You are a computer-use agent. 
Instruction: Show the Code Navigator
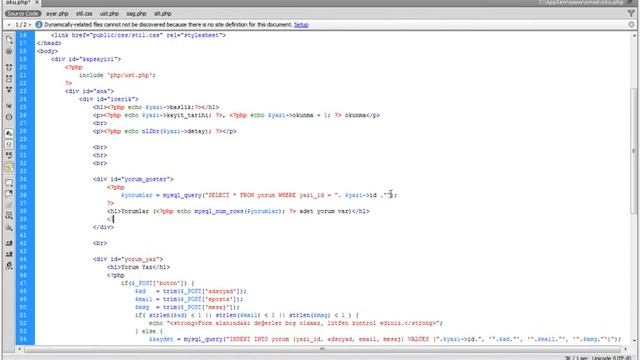9,51
